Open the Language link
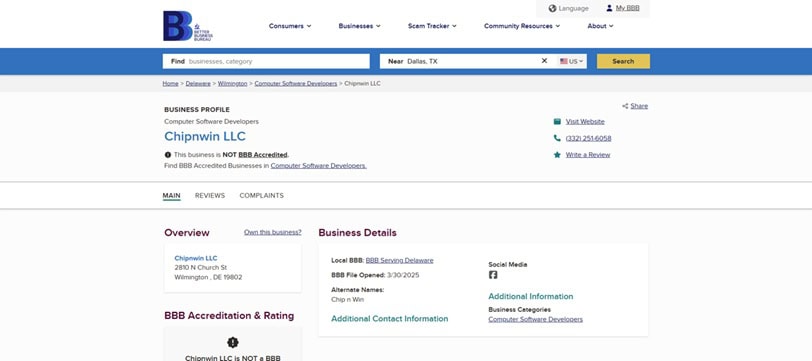Screen dimensions: 812x361 point(574,8)
